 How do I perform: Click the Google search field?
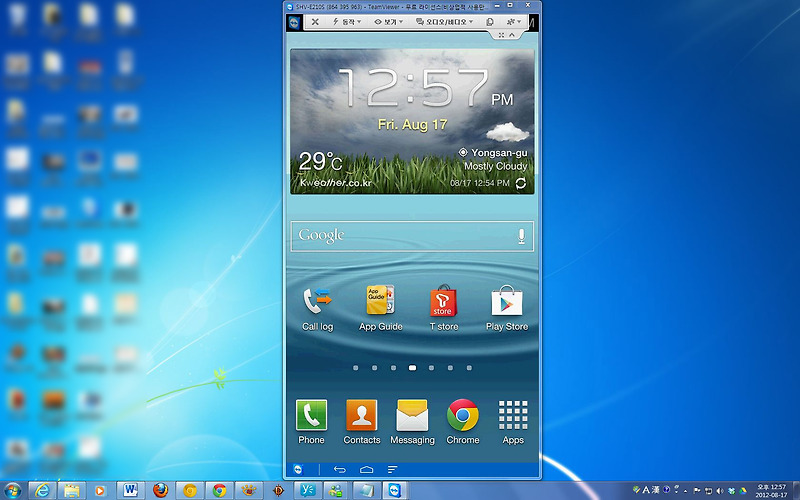[x=412, y=236]
